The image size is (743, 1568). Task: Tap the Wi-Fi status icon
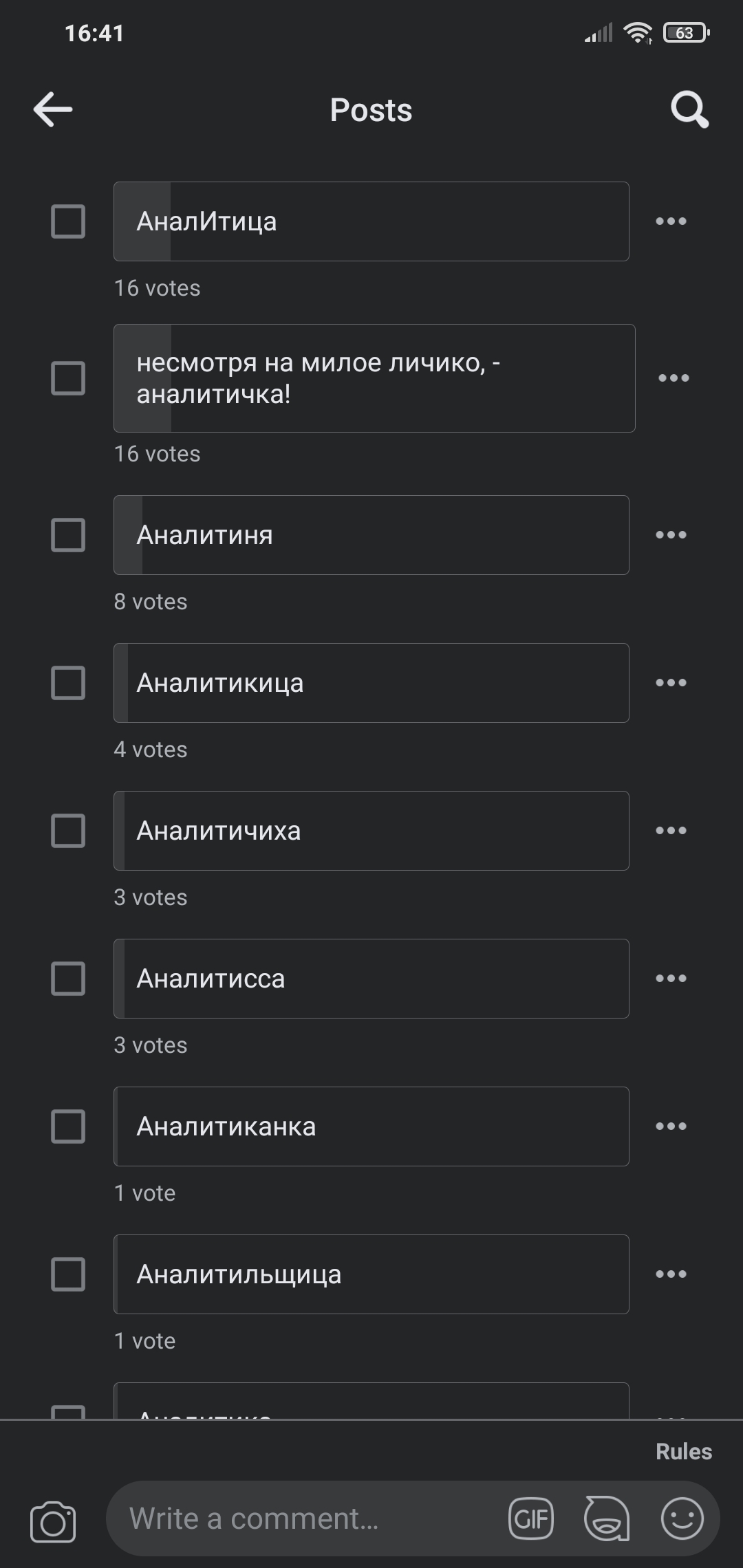(x=638, y=32)
